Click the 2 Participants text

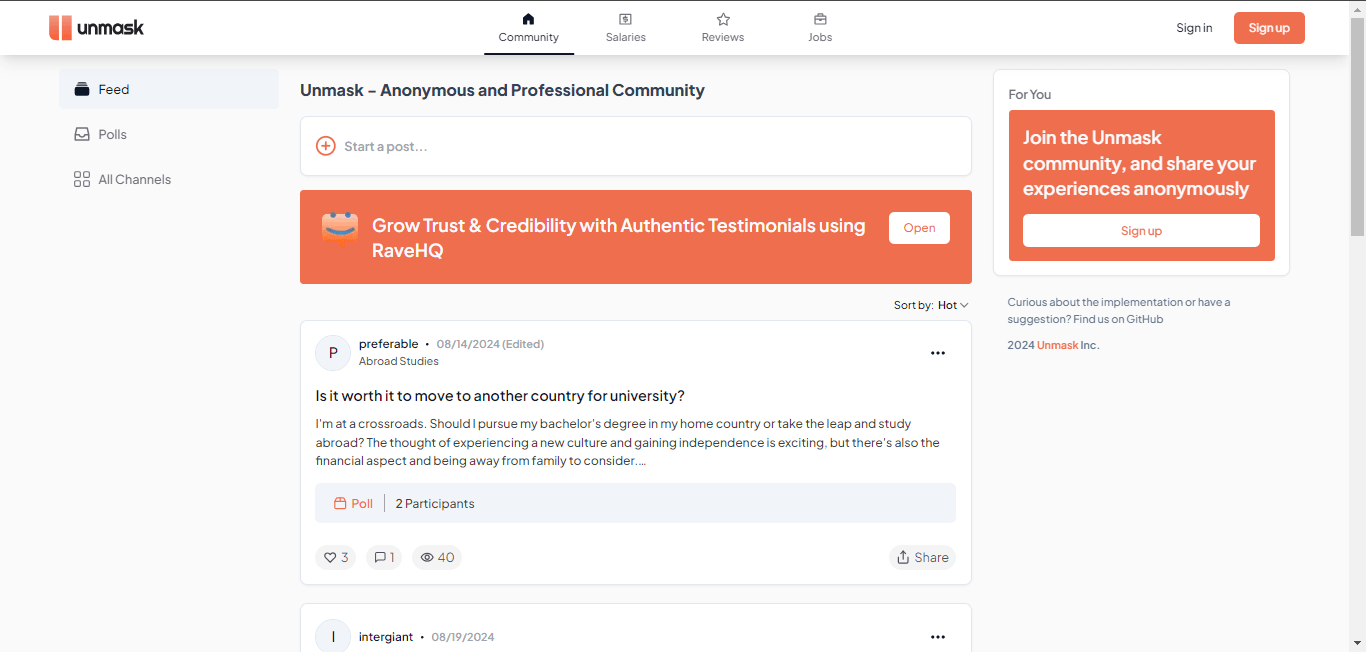(x=435, y=504)
